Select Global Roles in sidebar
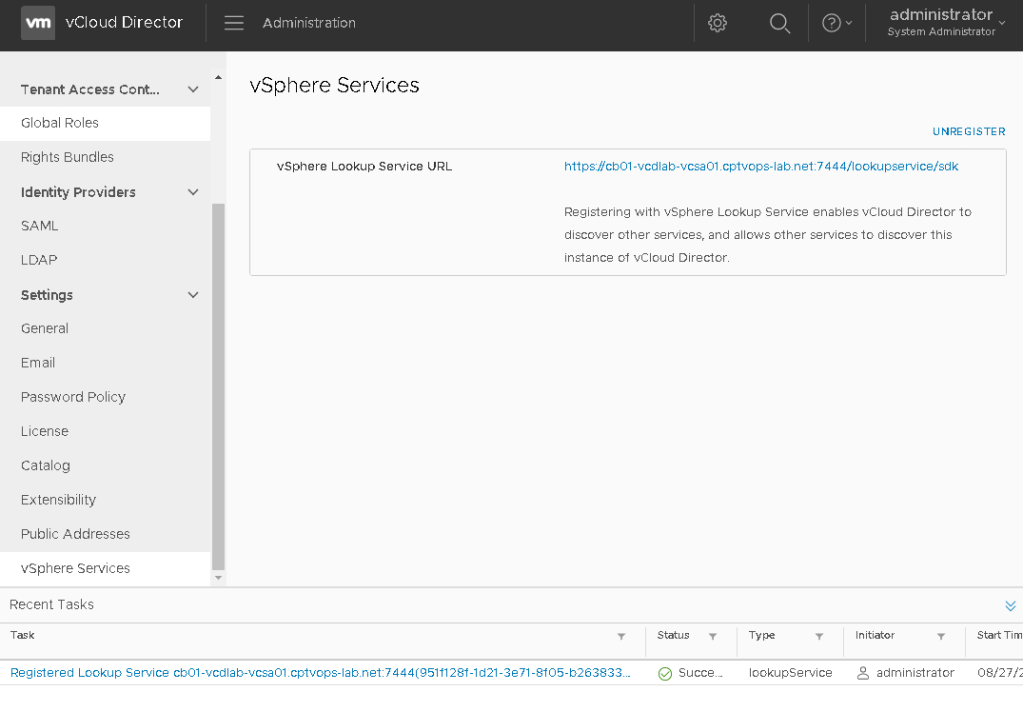This screenshot has width=1023, height=712. coord(60,123)
